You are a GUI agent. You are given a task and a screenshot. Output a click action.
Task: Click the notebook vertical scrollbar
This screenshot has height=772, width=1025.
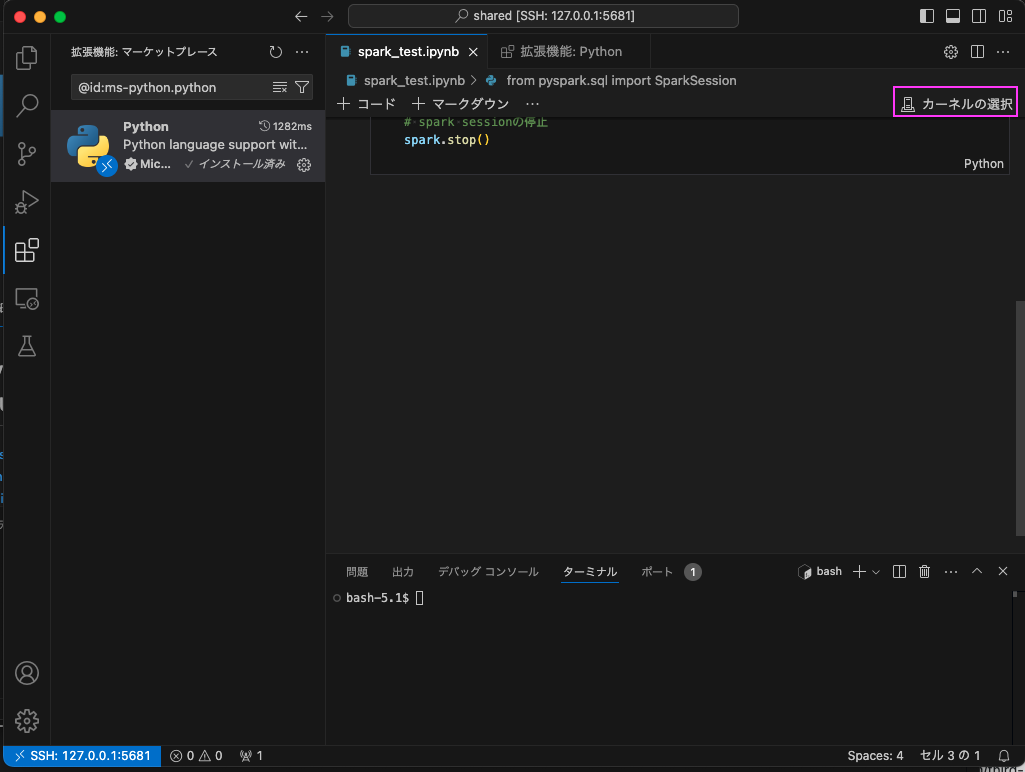coord(1020,418)
